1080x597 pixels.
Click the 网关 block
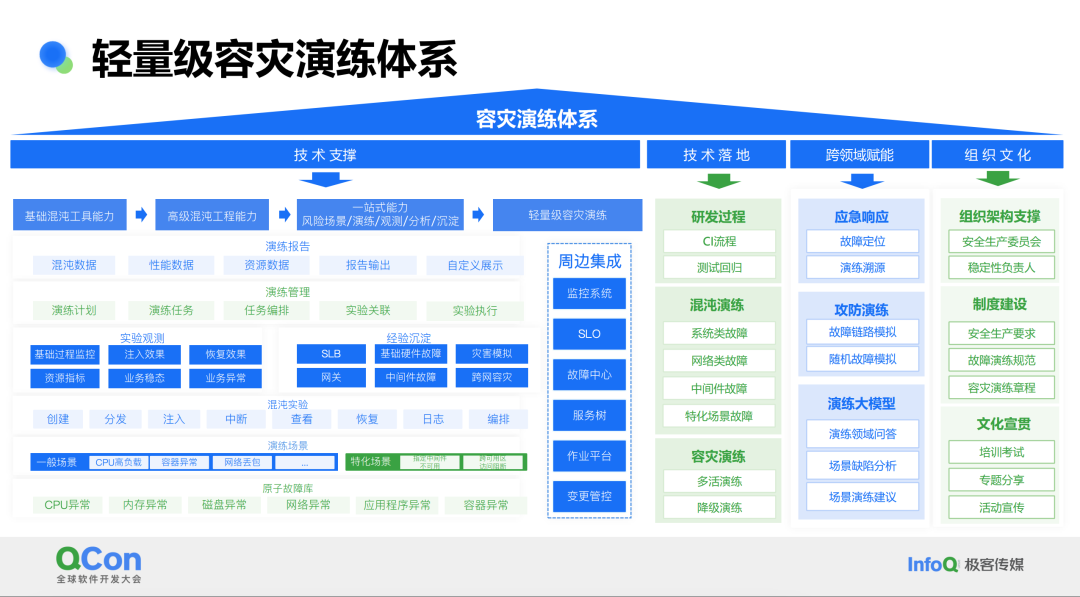tap(331, 377)
